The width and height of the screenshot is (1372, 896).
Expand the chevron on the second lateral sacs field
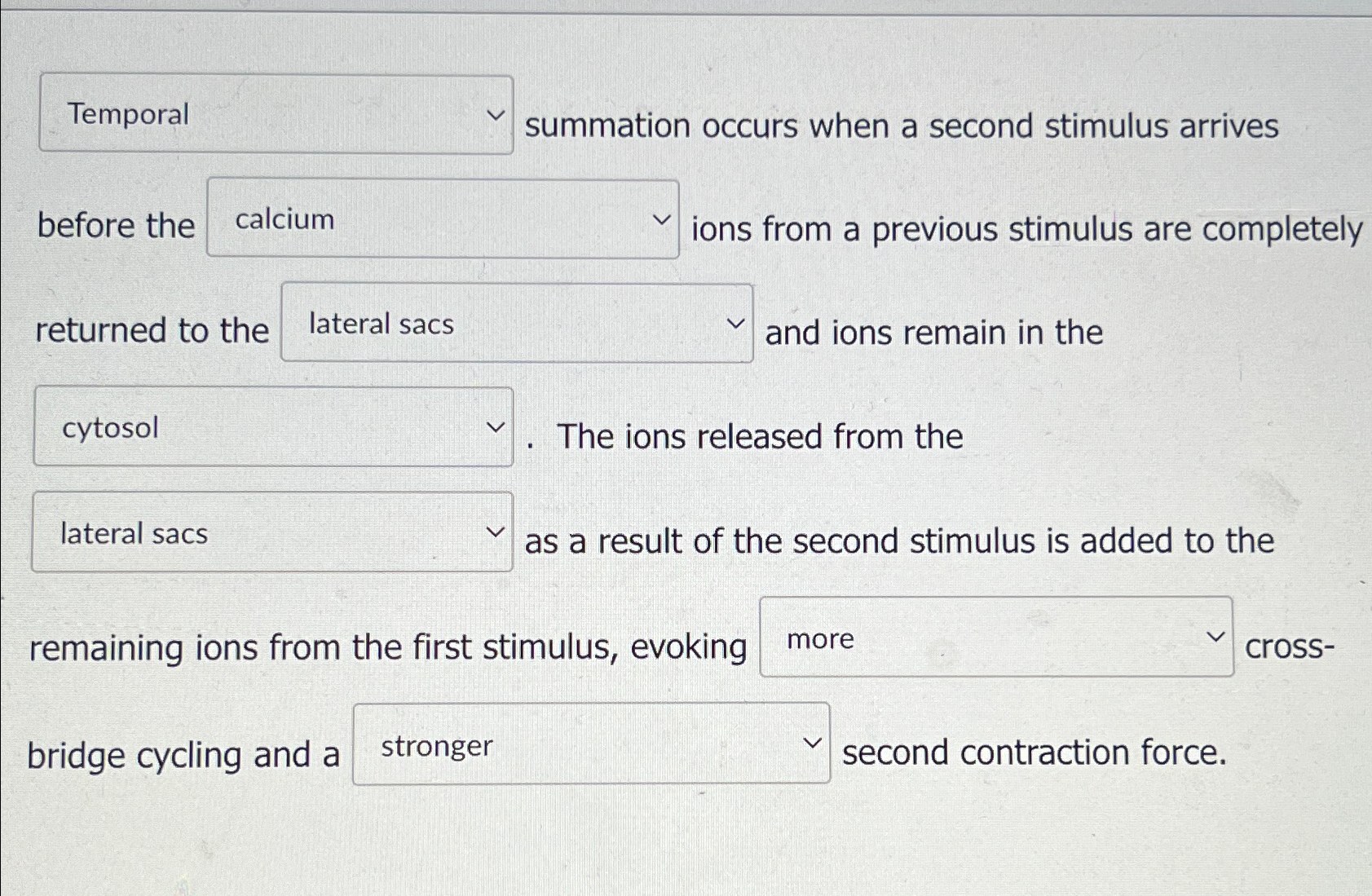[496, 532]
